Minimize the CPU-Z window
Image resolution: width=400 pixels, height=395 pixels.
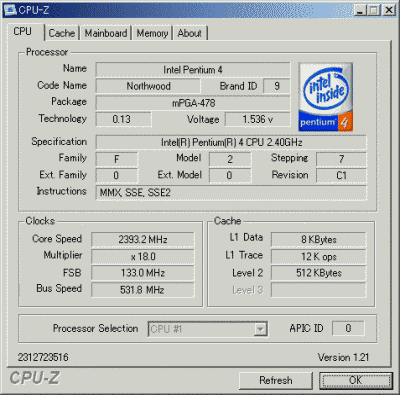(x=360, y=10)
